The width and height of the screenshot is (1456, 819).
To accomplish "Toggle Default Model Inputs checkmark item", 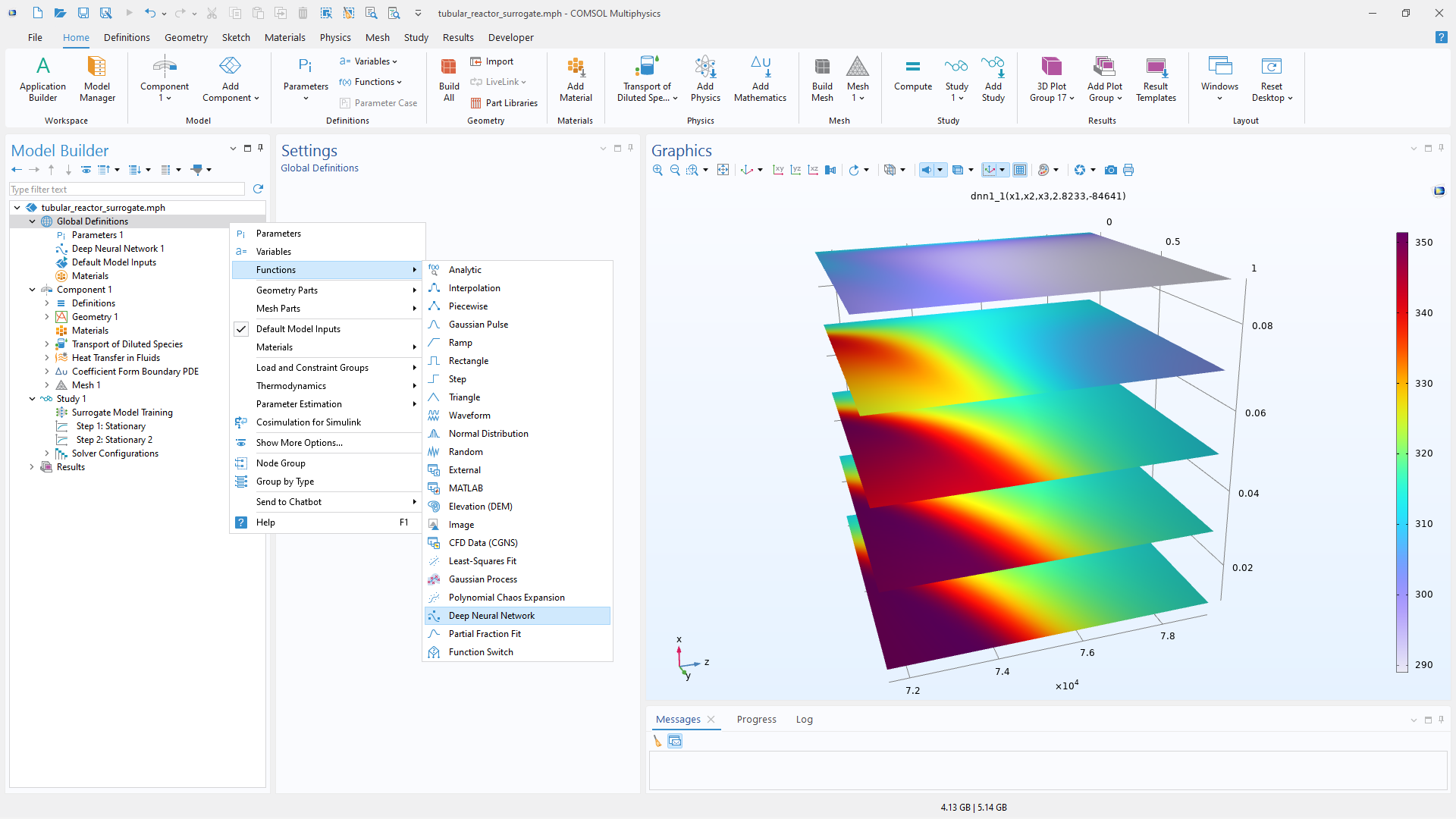I will click(x=328, y=329).
